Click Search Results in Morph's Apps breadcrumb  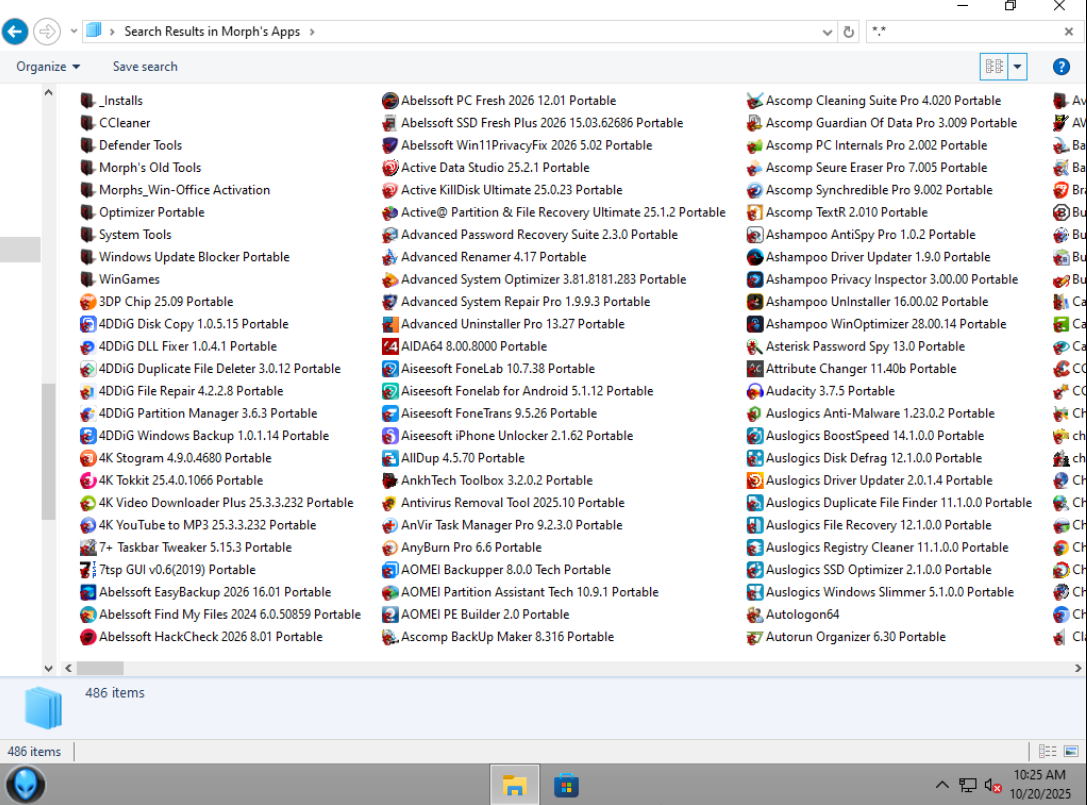(x=212, y=32)
